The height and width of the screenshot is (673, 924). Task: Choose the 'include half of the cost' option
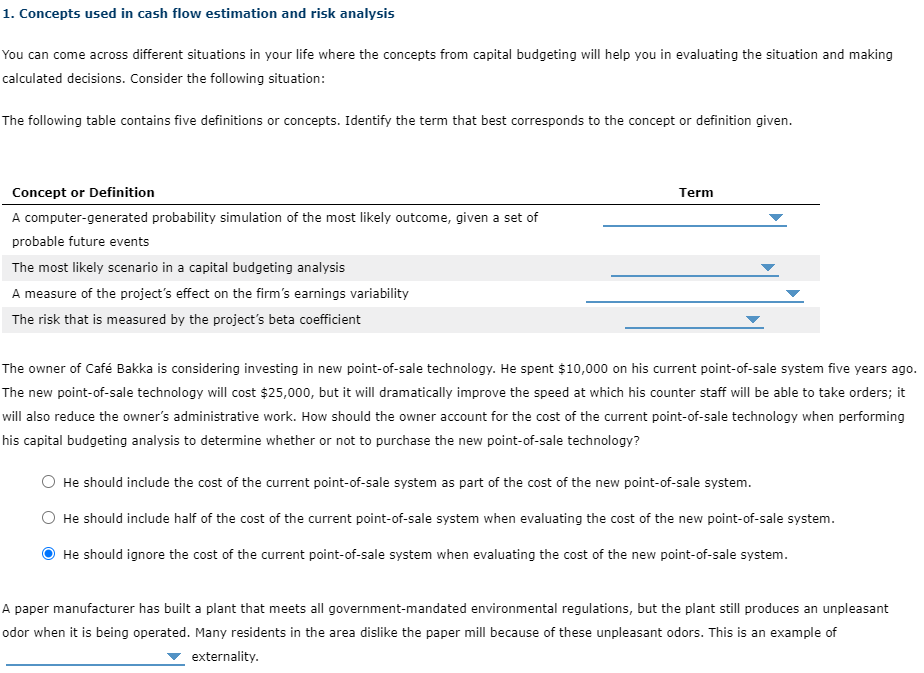click(x=47, y=517)
